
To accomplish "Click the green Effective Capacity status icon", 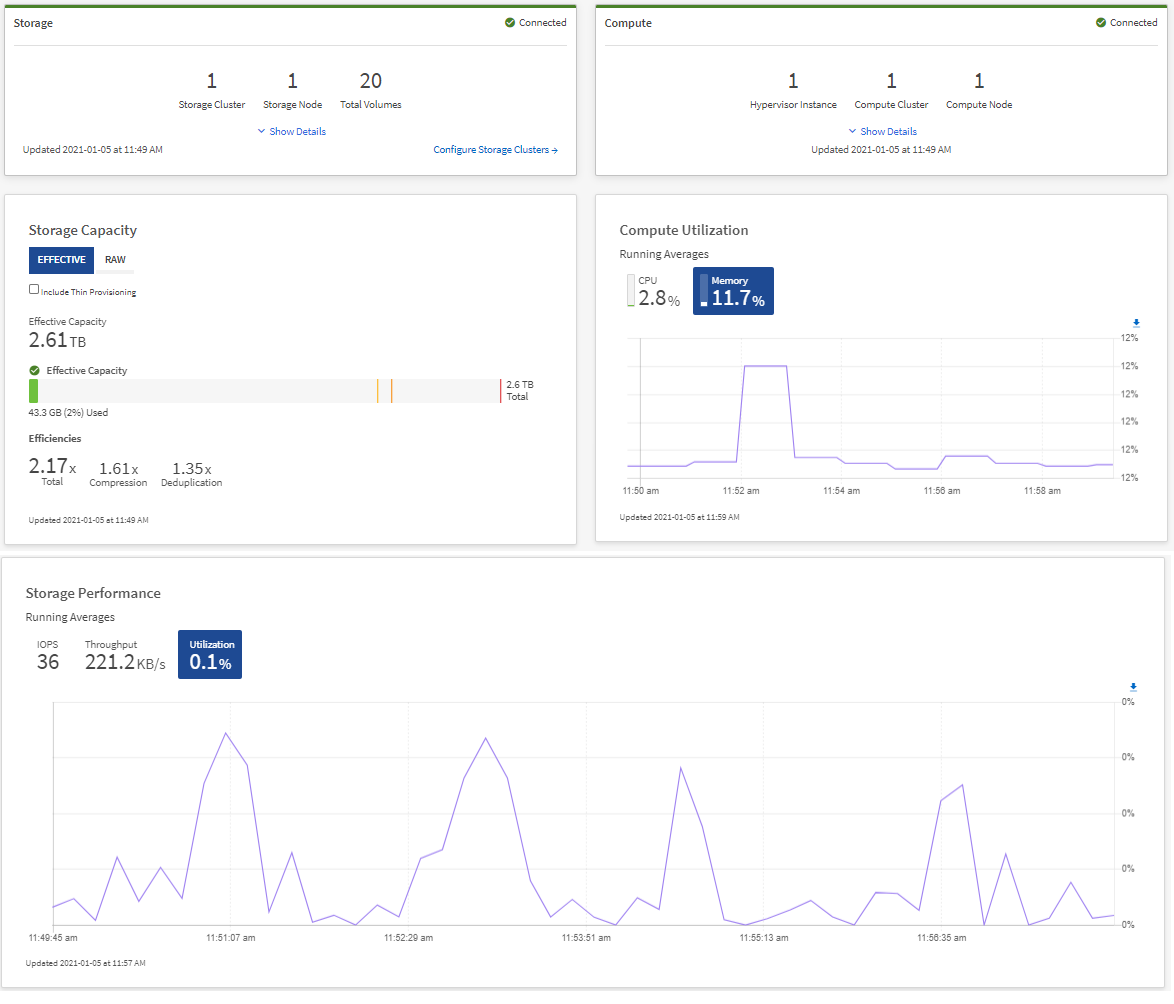I will 35,370.
